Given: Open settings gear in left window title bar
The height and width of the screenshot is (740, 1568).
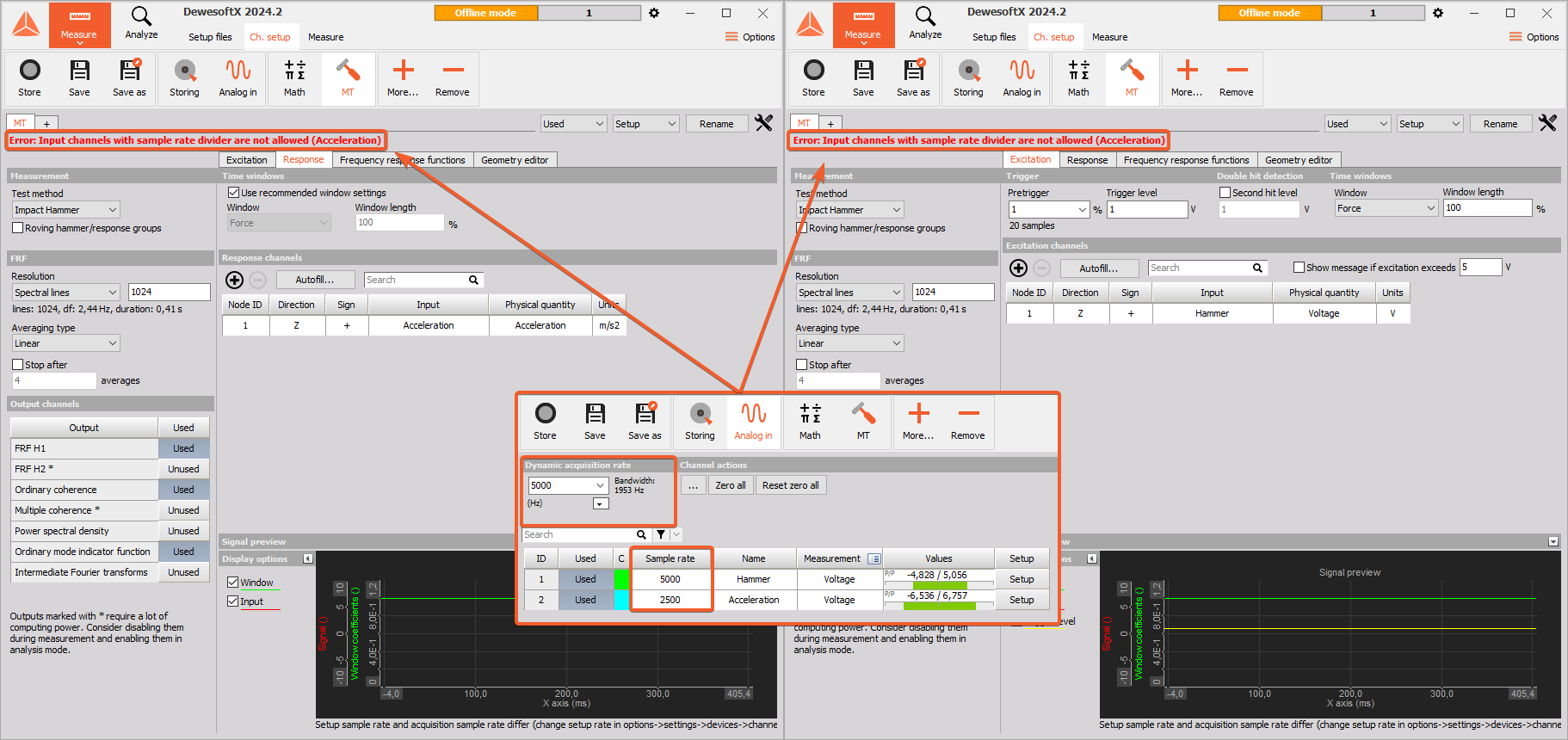Looking at the screenshot, I should pyautogui.click(x=654, y=13).
